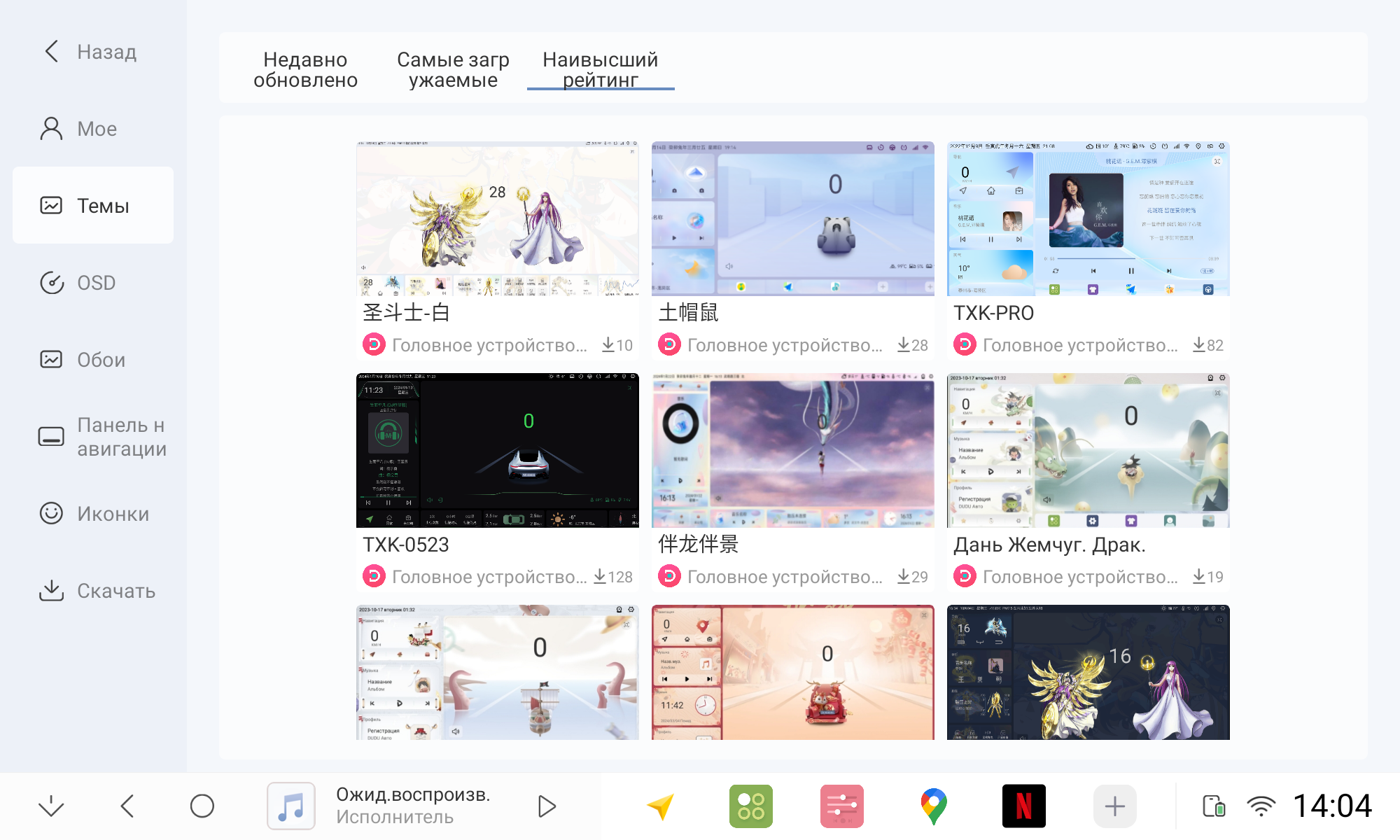Viewport: 1400px width, 840px height.
Task: Click the TXK-0523 download count 128
Action: pyautogui.click(x=613, y=577)
